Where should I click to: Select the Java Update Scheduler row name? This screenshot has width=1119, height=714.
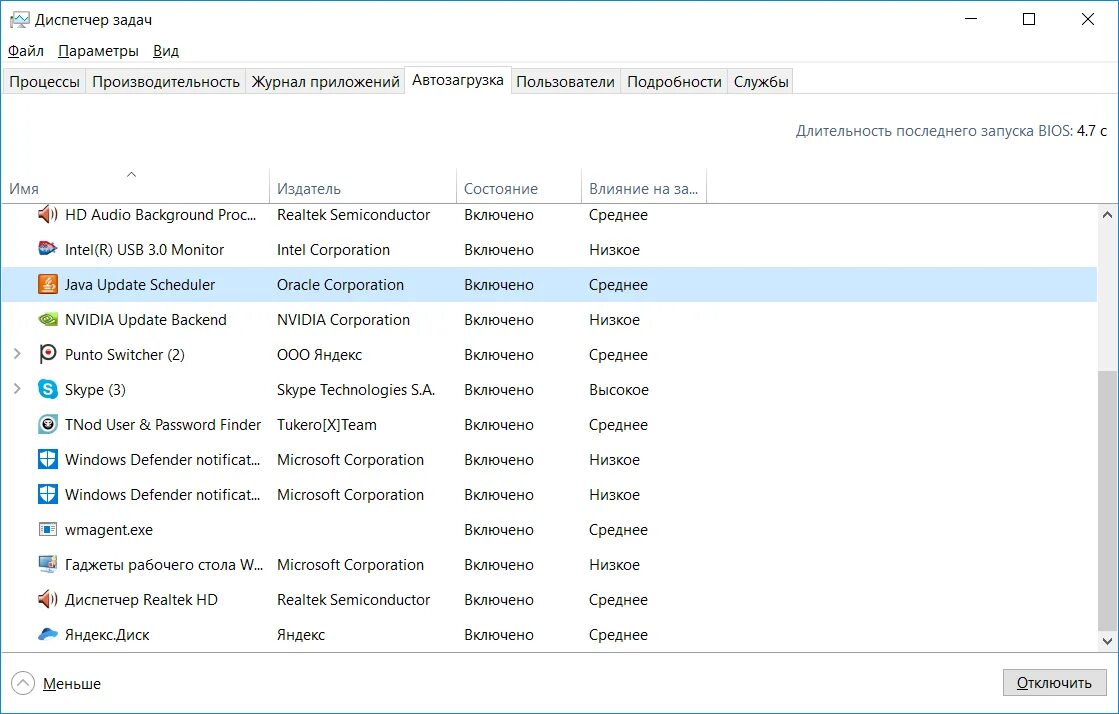[x=139, y=284]
